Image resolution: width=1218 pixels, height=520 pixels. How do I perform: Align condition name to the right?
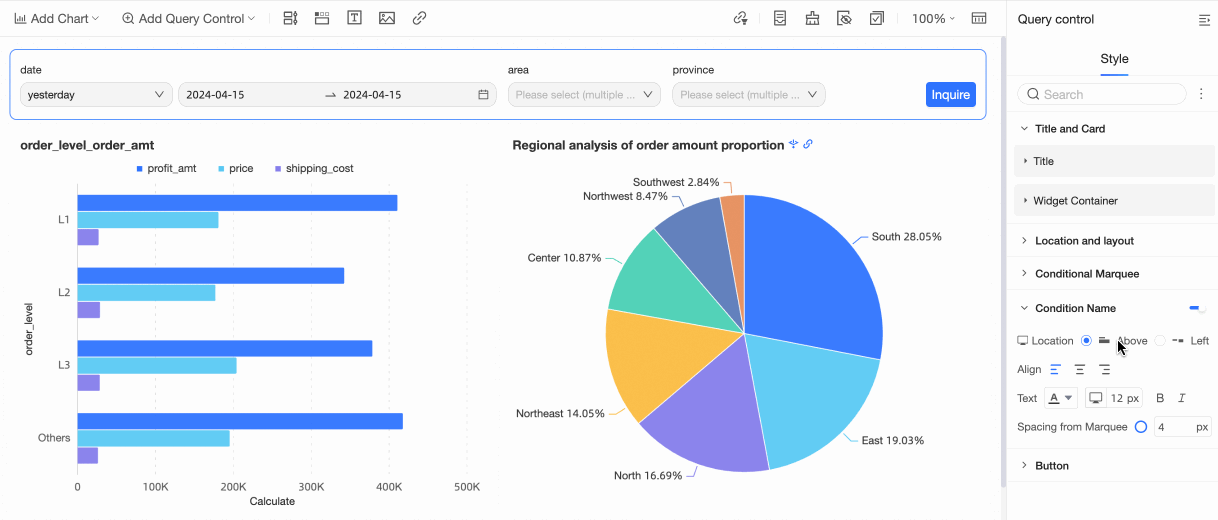click(1105, 370)
